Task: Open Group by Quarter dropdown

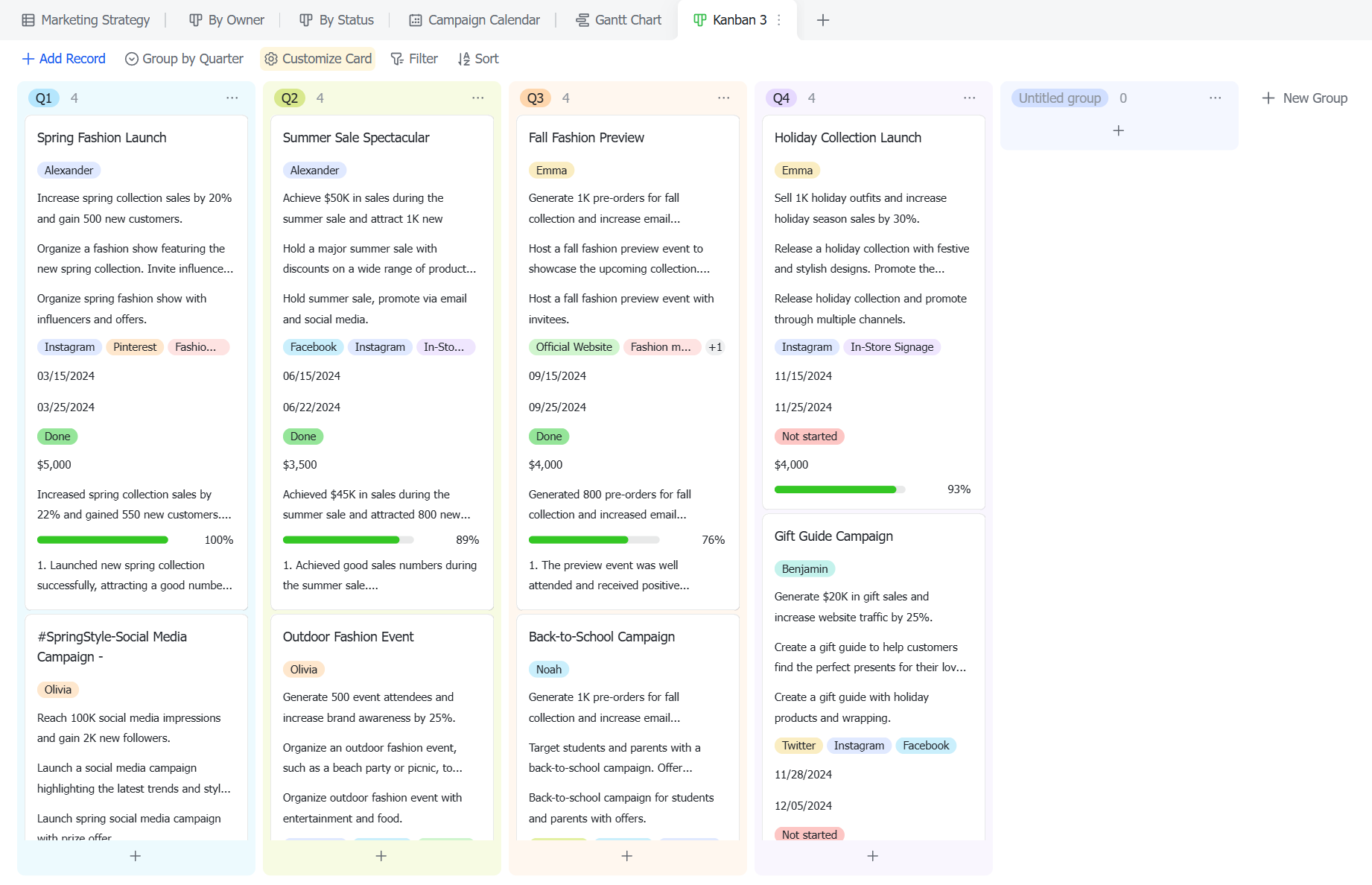Action: pos(184,59)
